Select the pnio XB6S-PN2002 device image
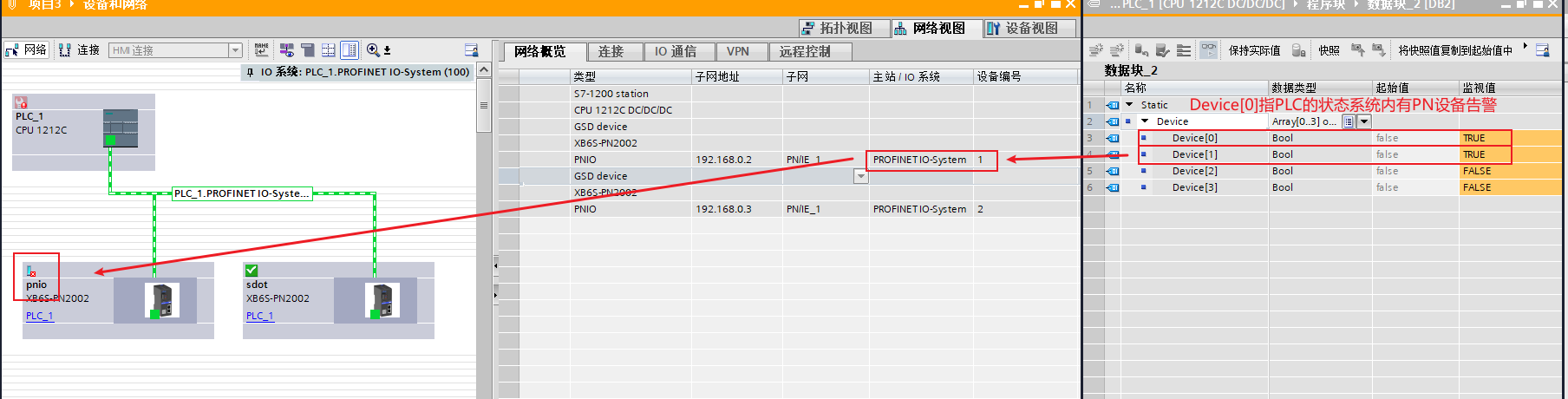Viewport: 1568px width, 399px height. pyautogui.click(x=161, y=300)
